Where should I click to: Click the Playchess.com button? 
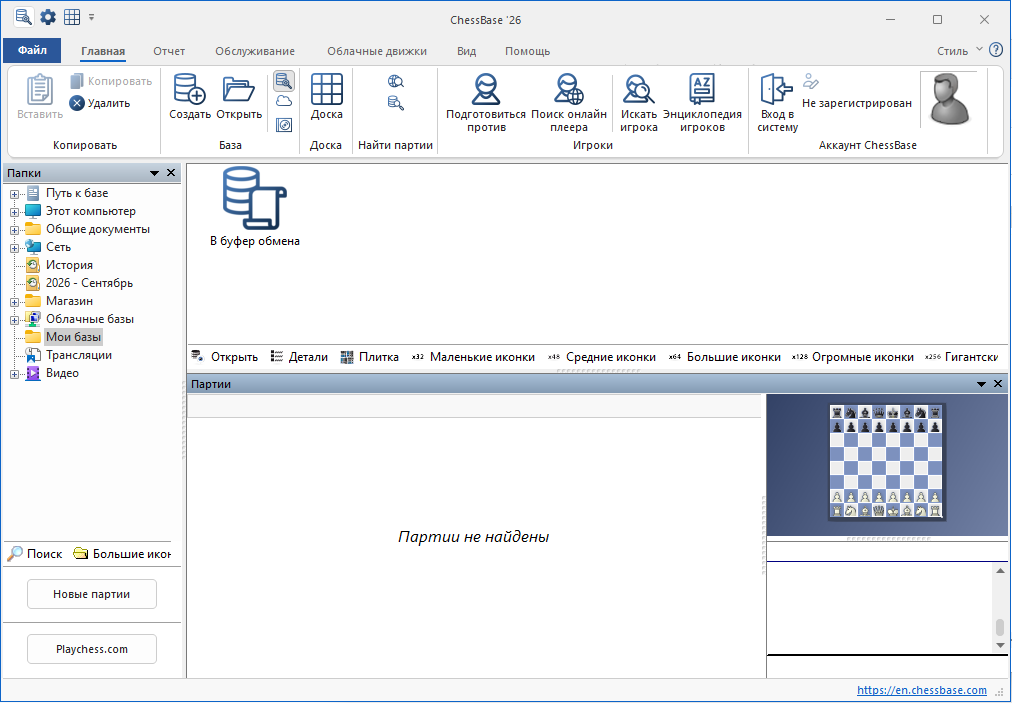pos(92,649)
